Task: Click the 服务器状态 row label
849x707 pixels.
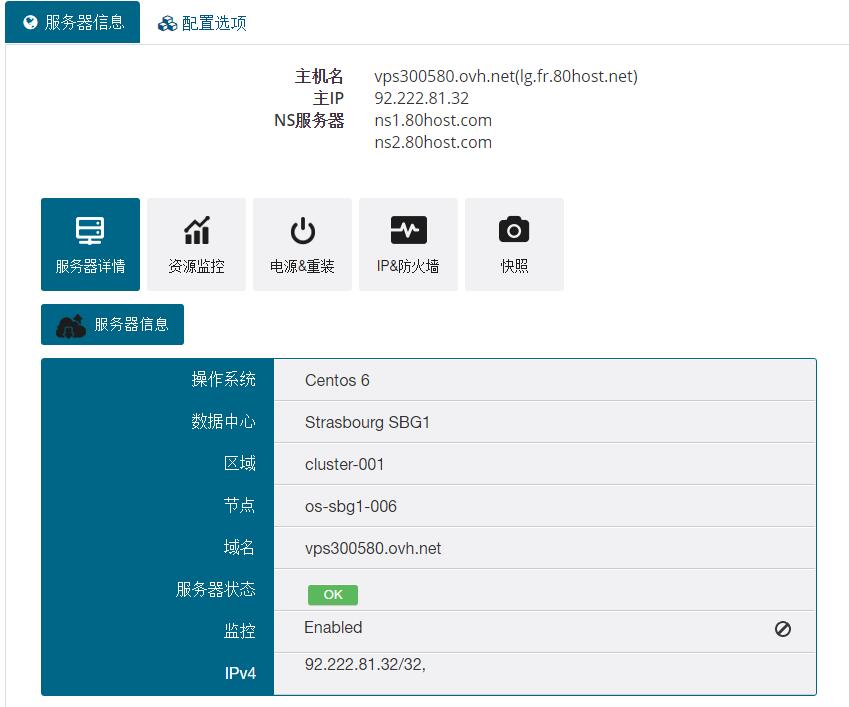Action: point(215,589)
